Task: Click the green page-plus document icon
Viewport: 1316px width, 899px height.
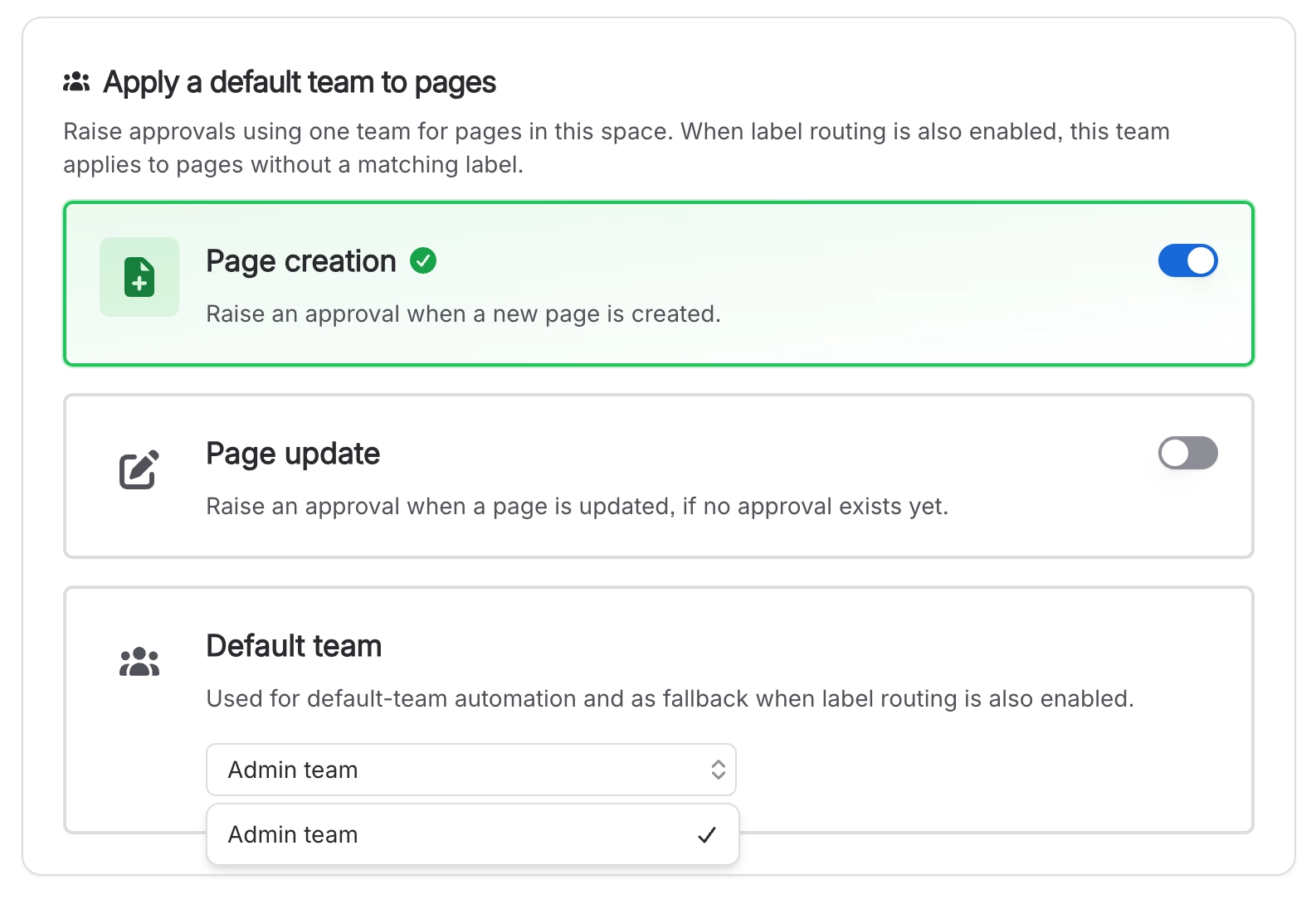Action: (x=139, y=277)
